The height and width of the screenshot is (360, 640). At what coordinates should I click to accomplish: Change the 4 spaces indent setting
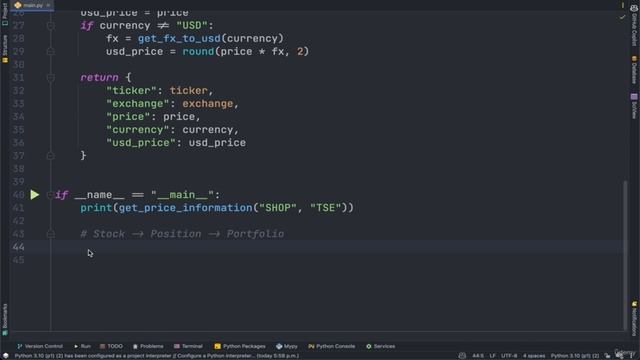point(534,356)
